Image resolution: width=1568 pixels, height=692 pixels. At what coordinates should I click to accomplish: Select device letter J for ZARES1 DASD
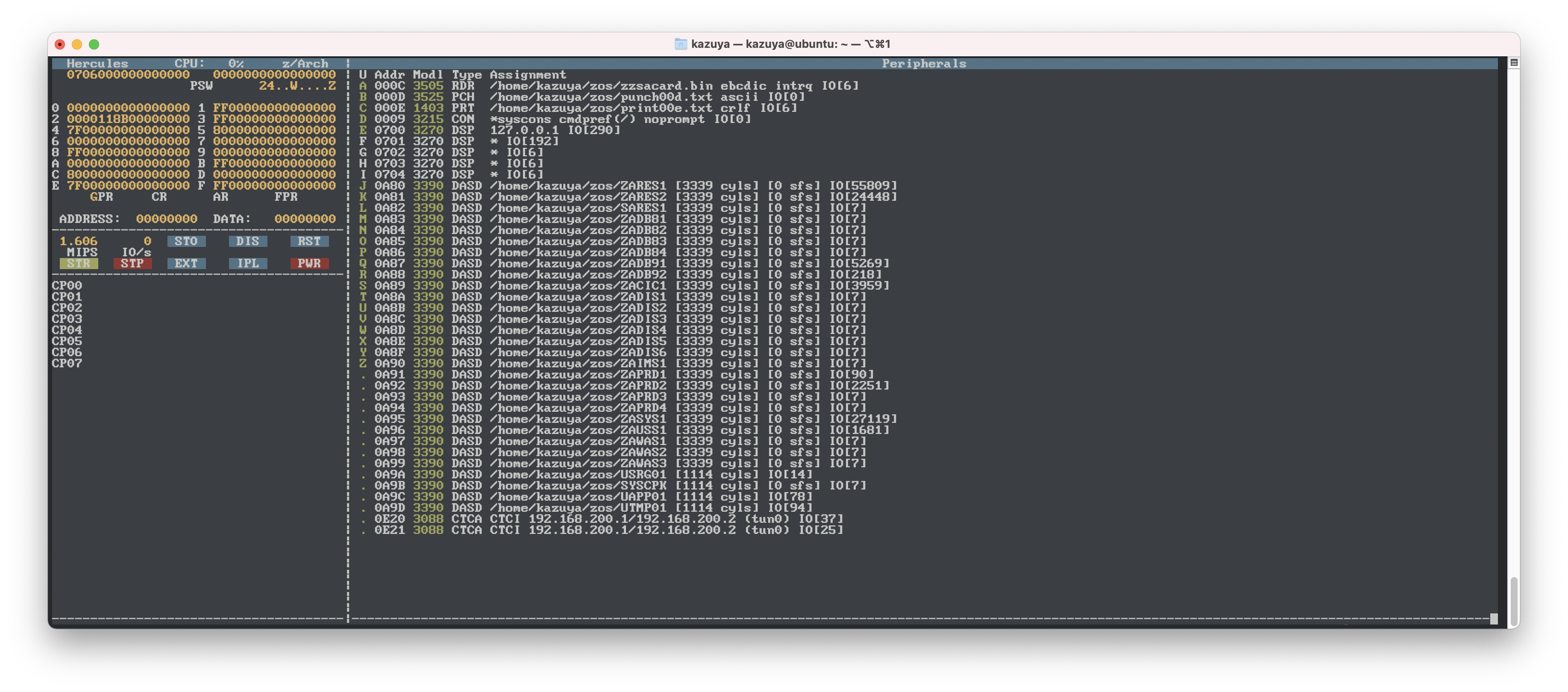tap(363, 186)
